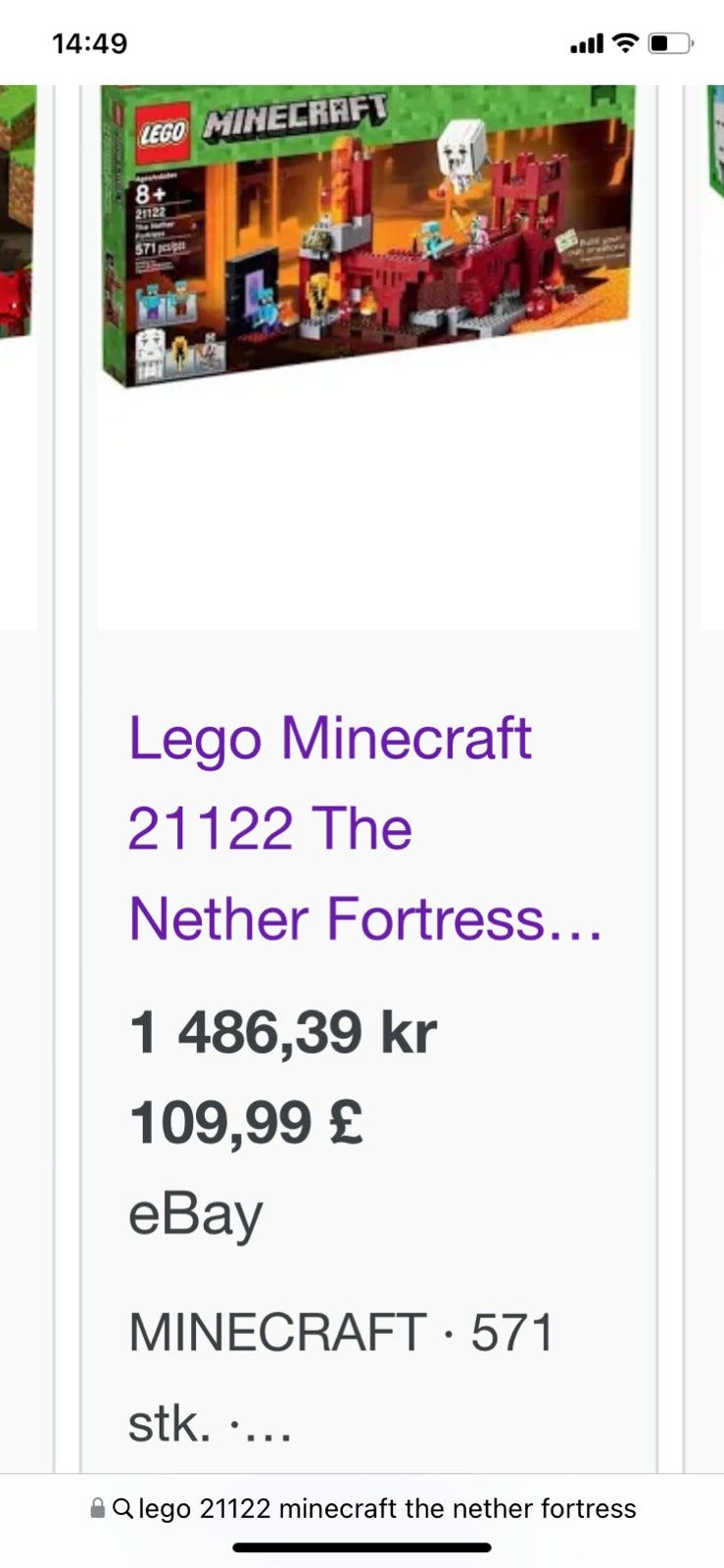
Task: Tap the lock icon in address bar
Action: point(97,1508)
